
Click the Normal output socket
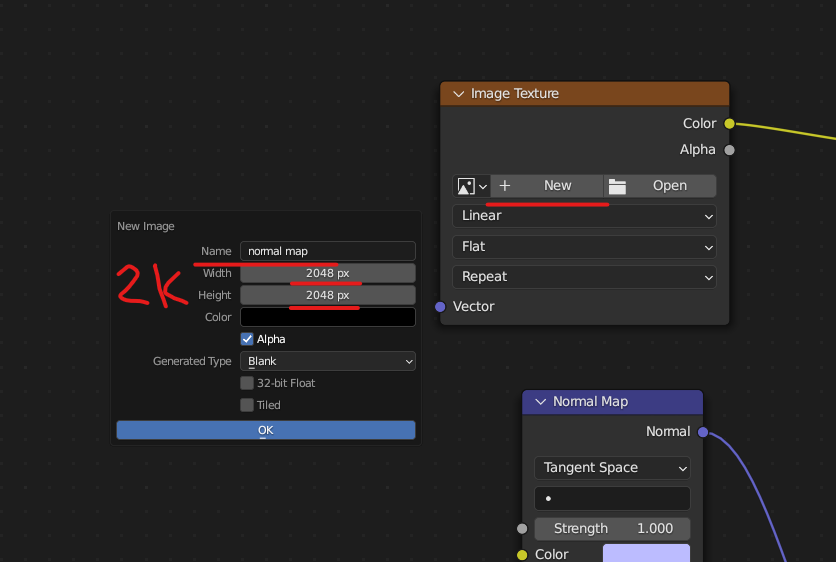703,432
